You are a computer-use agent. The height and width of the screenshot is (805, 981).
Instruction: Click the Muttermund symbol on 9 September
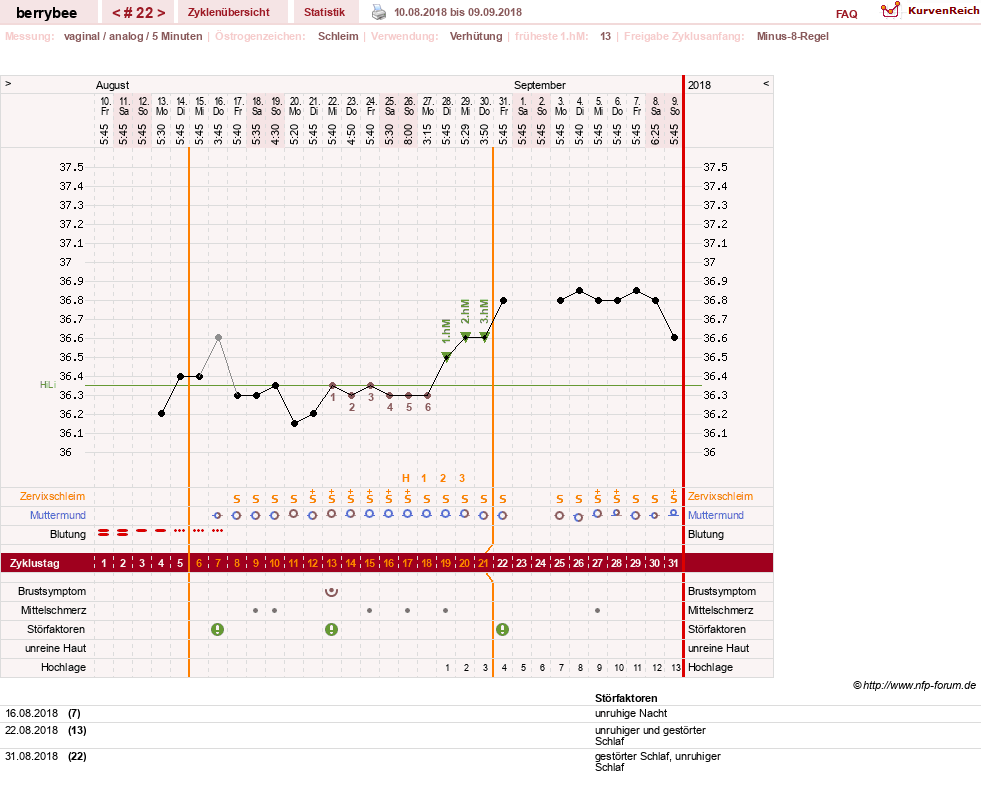673,513
